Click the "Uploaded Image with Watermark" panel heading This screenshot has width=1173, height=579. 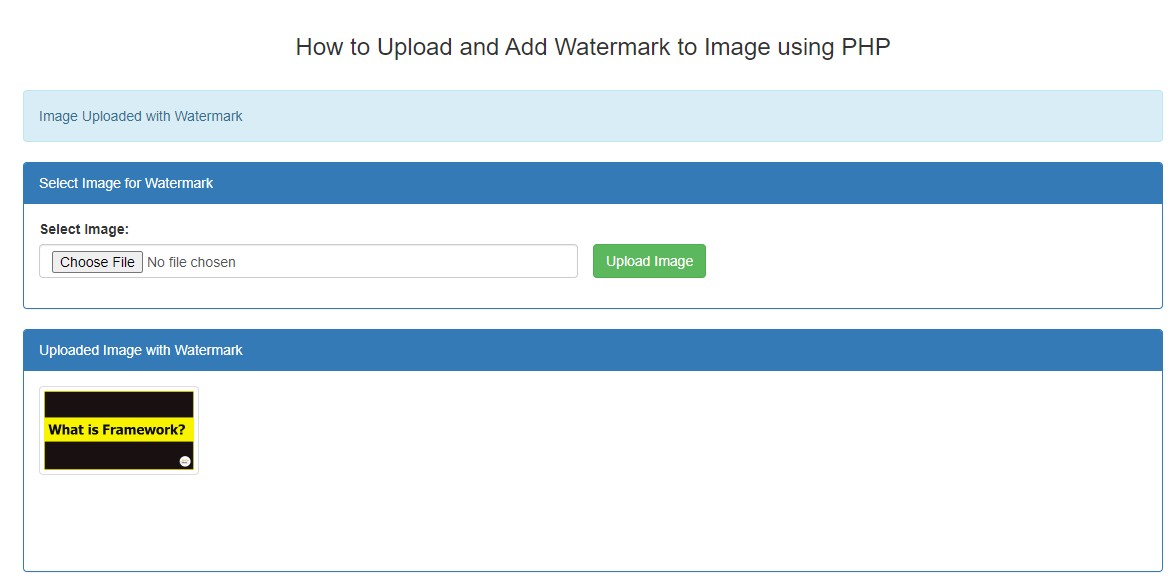141,350
